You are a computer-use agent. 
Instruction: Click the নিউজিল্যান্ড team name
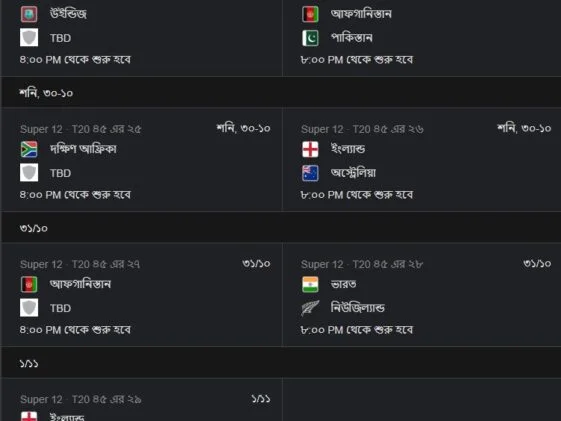click(357, 308)
